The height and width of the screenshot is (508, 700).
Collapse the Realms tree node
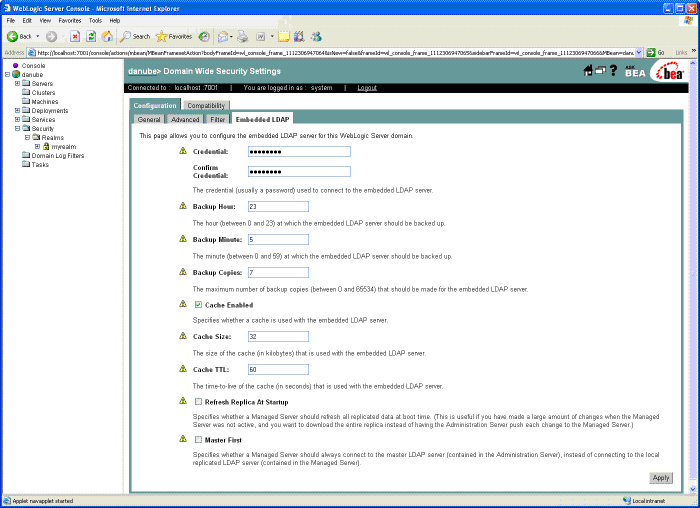tap(27, 137)
